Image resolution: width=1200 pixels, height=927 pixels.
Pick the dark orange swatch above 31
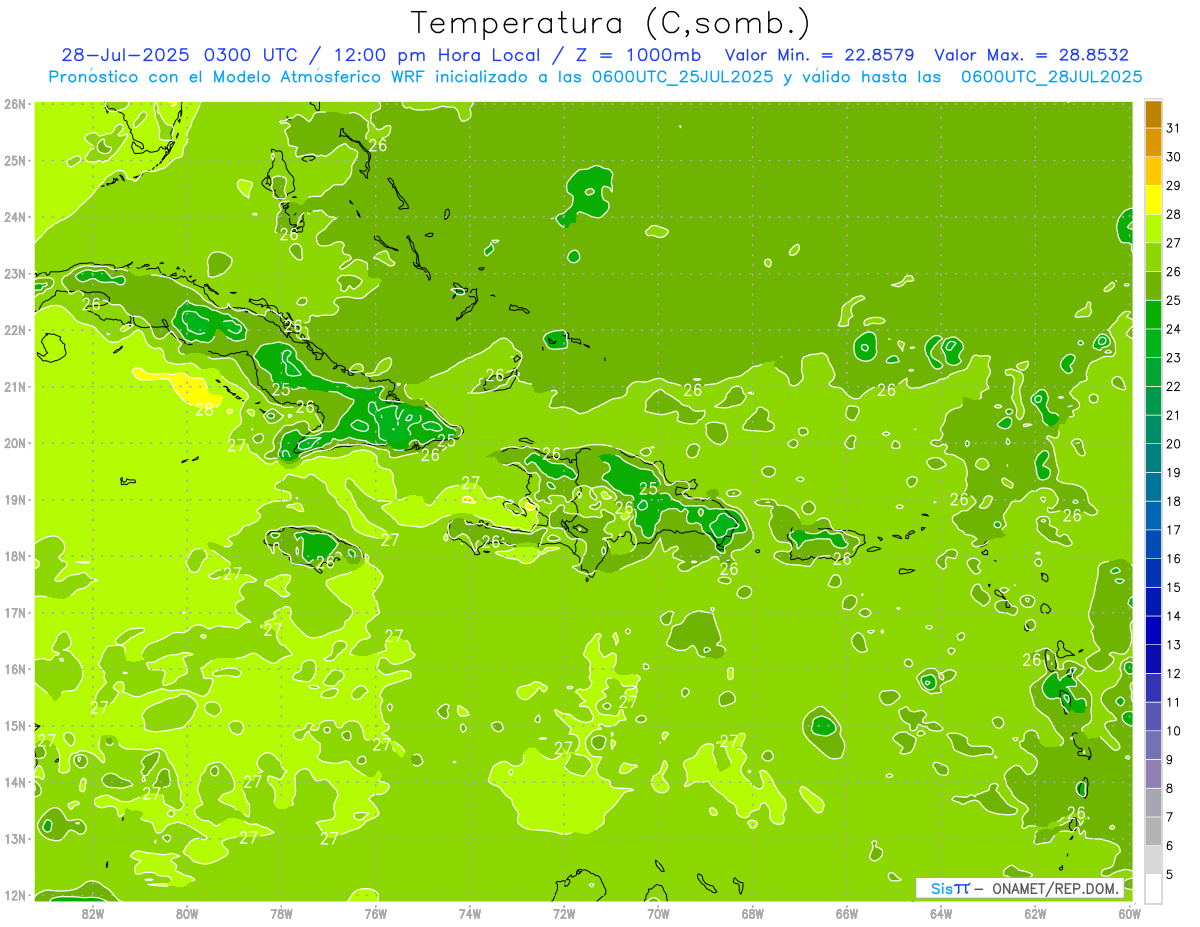tap(1154, 115)
